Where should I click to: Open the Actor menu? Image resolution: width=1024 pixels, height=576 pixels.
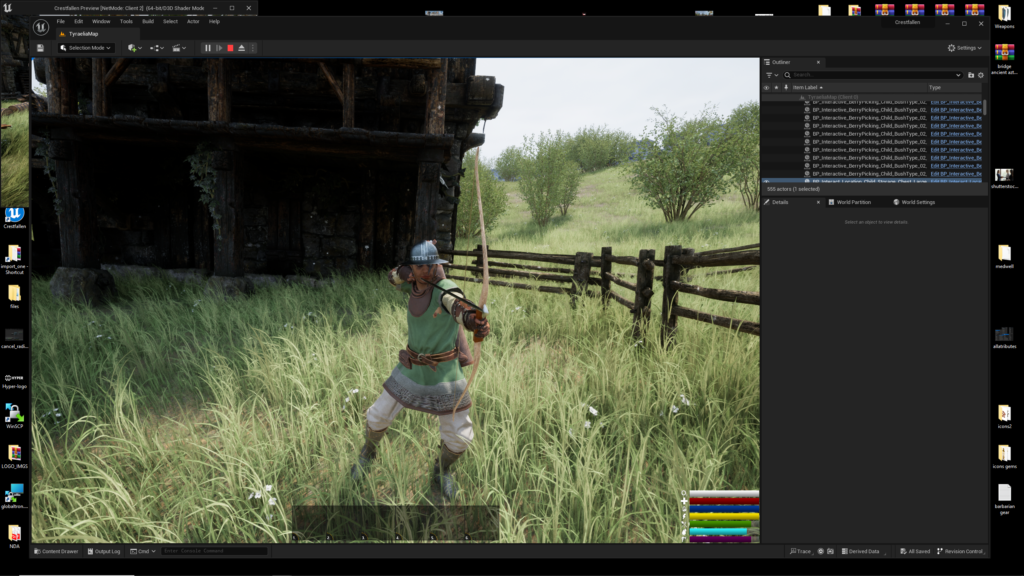(193, 22)
